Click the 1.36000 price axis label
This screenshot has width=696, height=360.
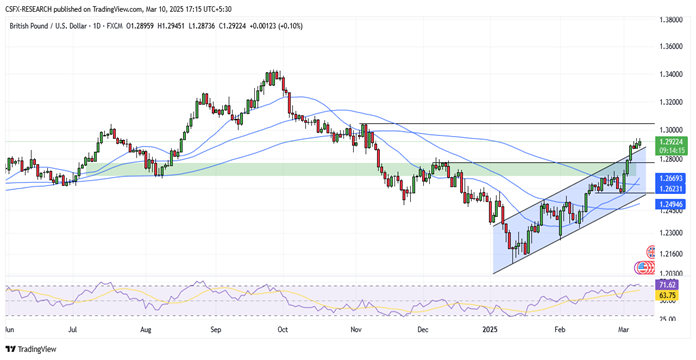pos(672,47)
